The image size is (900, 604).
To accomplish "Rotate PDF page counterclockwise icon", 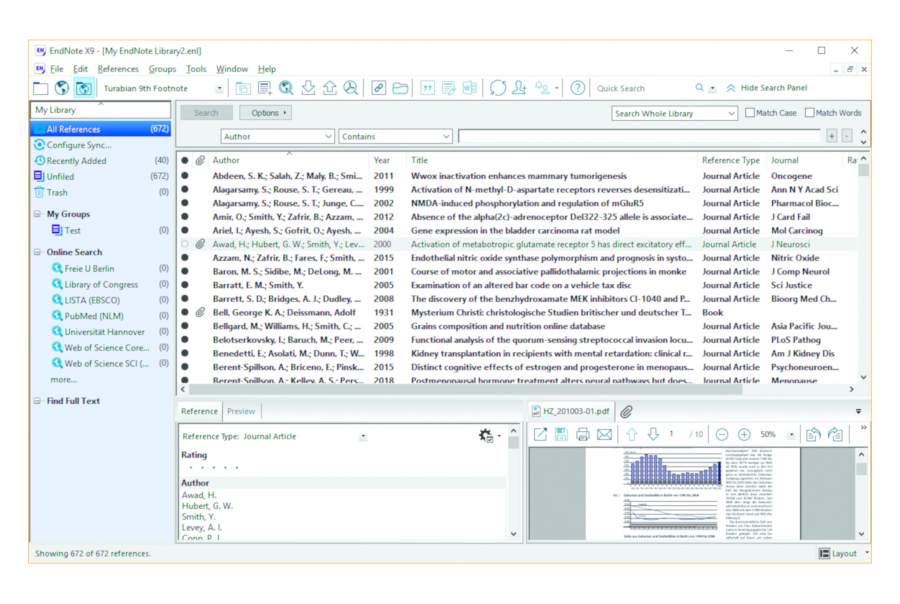I will pyautogui.click(x=813, y=435).
